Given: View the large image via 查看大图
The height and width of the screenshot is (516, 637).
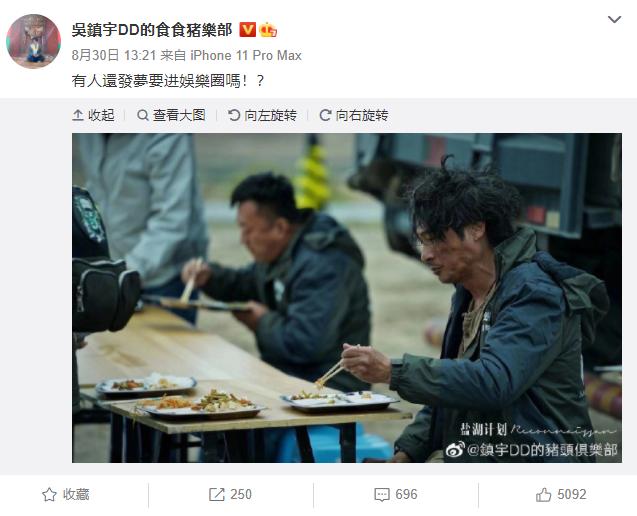Looking at the screenshot, I should pyautogui.click(x=171, y=115).
